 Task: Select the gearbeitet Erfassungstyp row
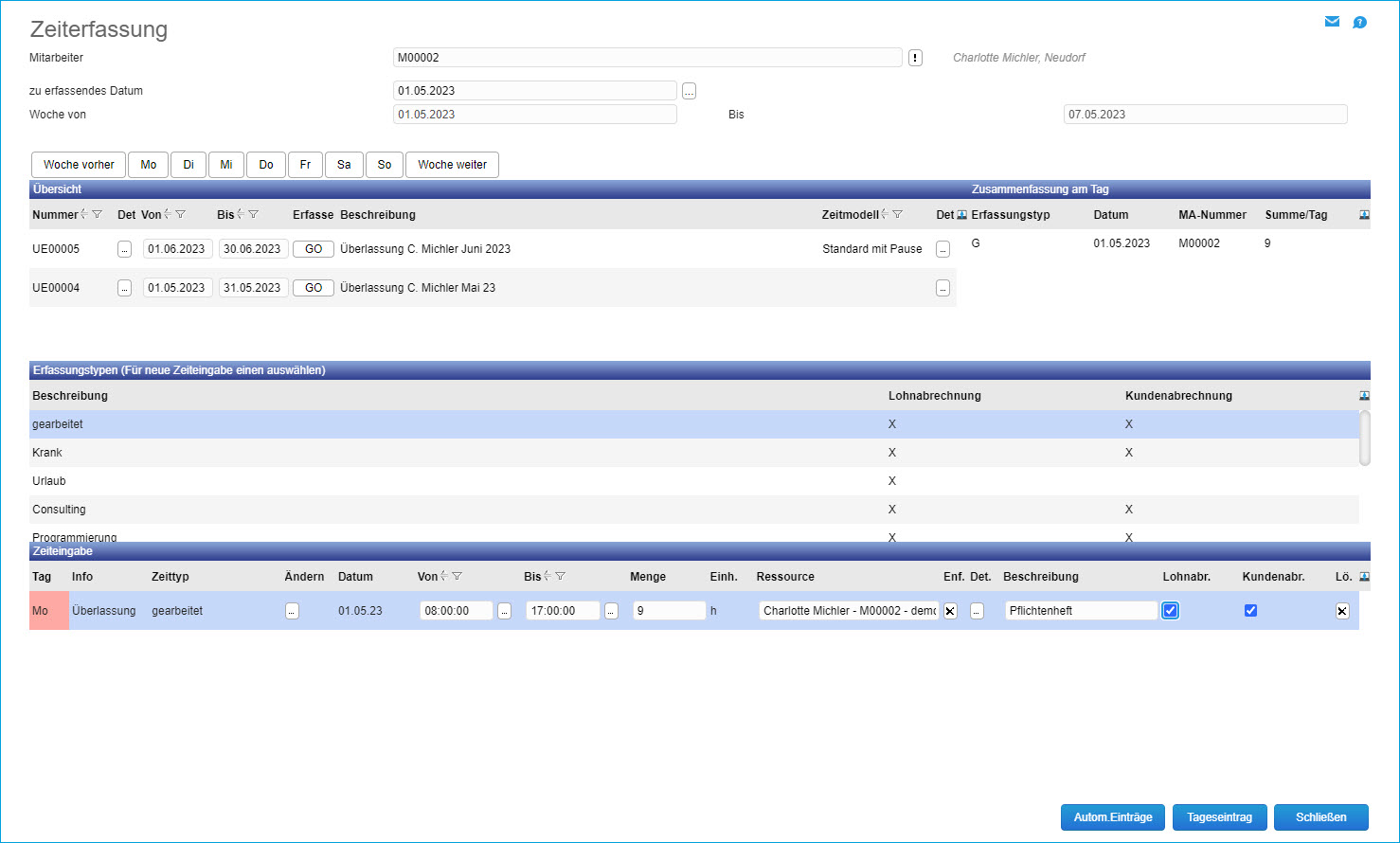click(x=694, y=424)
